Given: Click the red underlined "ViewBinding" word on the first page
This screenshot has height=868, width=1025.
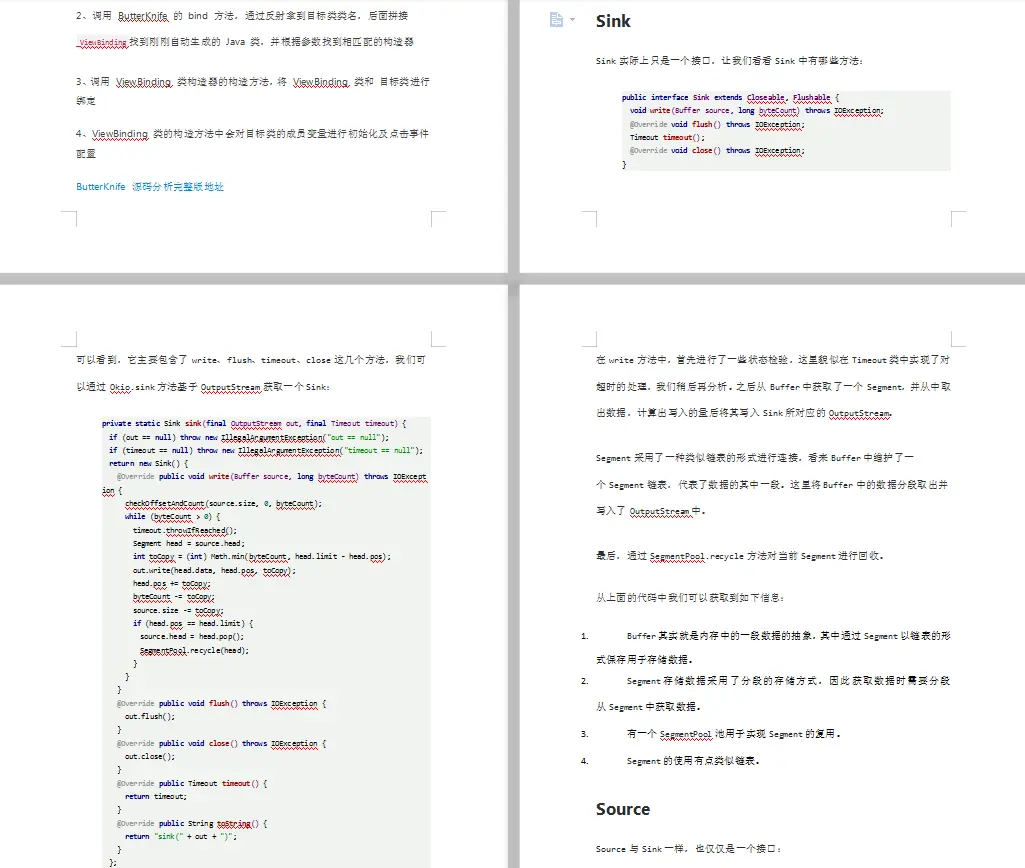Looking at the screenshot, I should point(103,42).
